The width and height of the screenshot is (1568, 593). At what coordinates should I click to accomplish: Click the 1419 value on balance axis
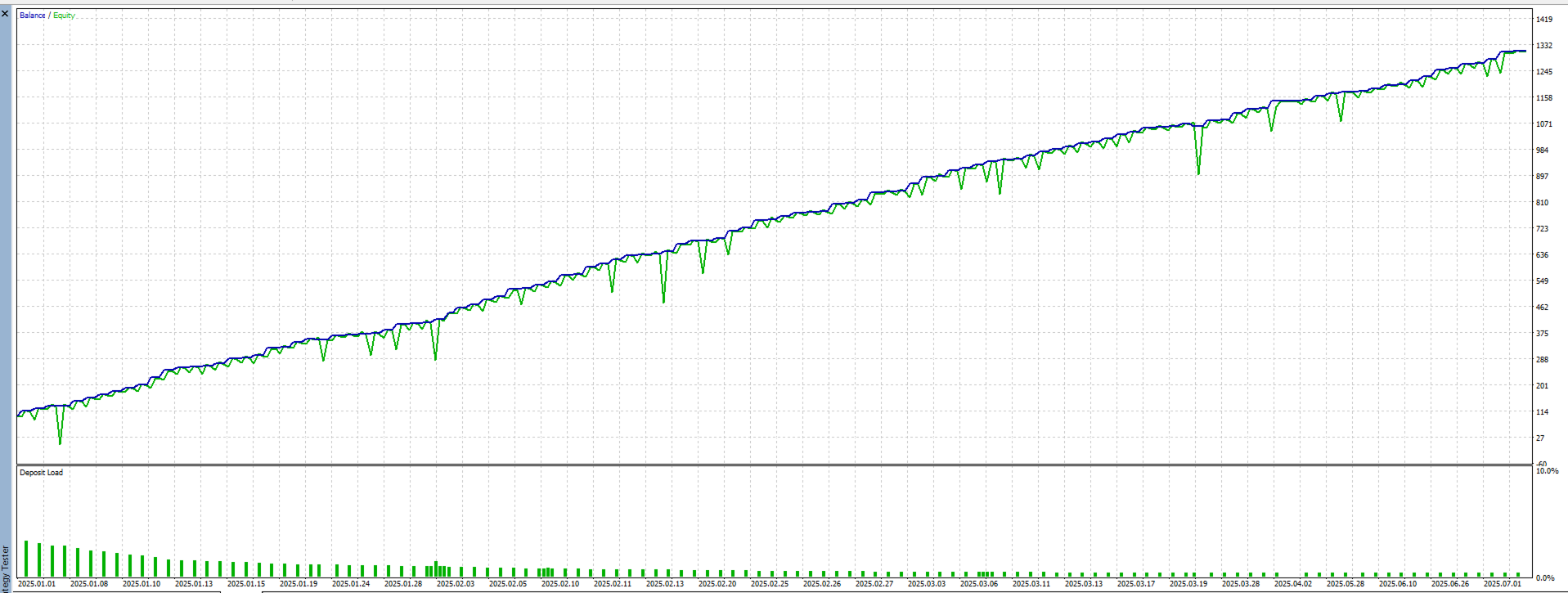tap(1544, 19)
